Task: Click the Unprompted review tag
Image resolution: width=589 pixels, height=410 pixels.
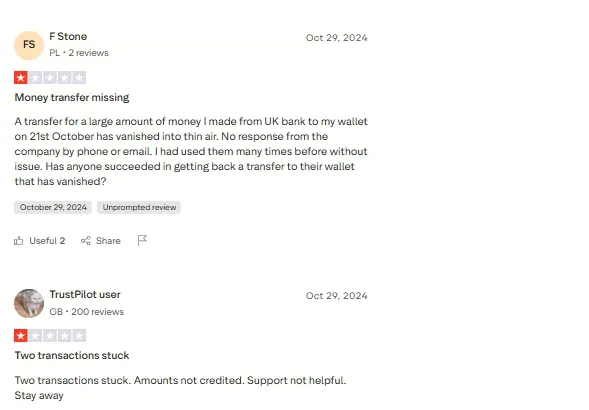Action: (x=139, y=207)
